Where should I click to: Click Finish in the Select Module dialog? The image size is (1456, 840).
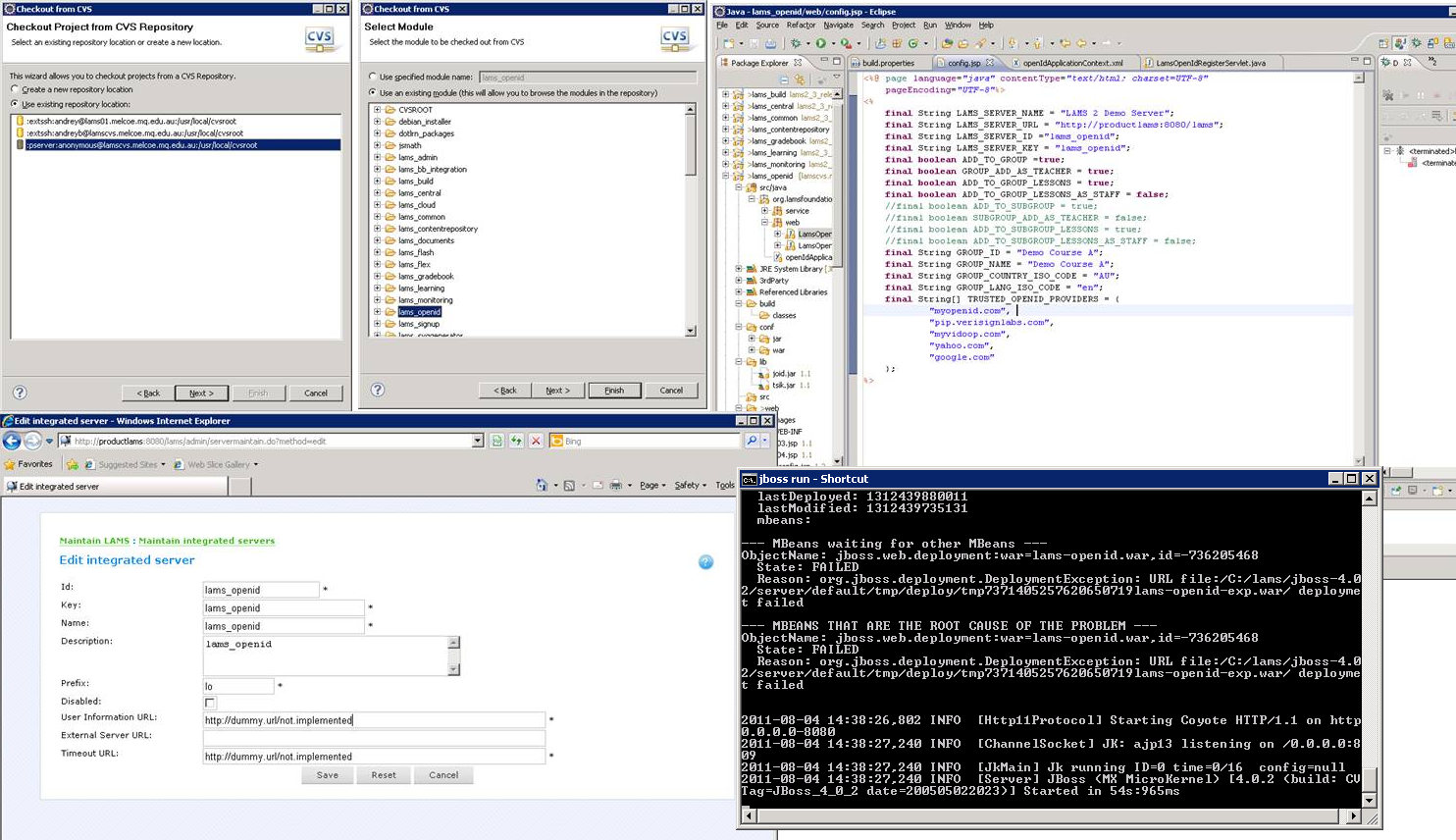pos(614,391)
